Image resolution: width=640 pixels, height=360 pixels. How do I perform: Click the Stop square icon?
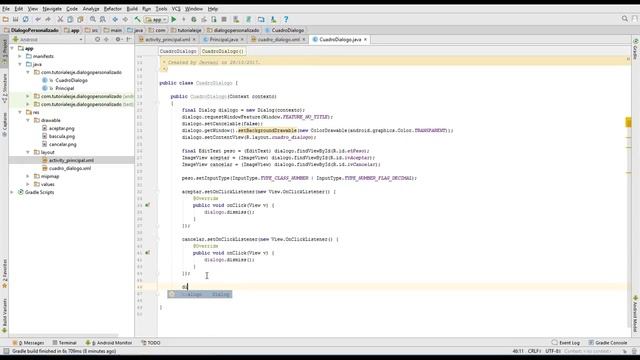click(224, 19)
